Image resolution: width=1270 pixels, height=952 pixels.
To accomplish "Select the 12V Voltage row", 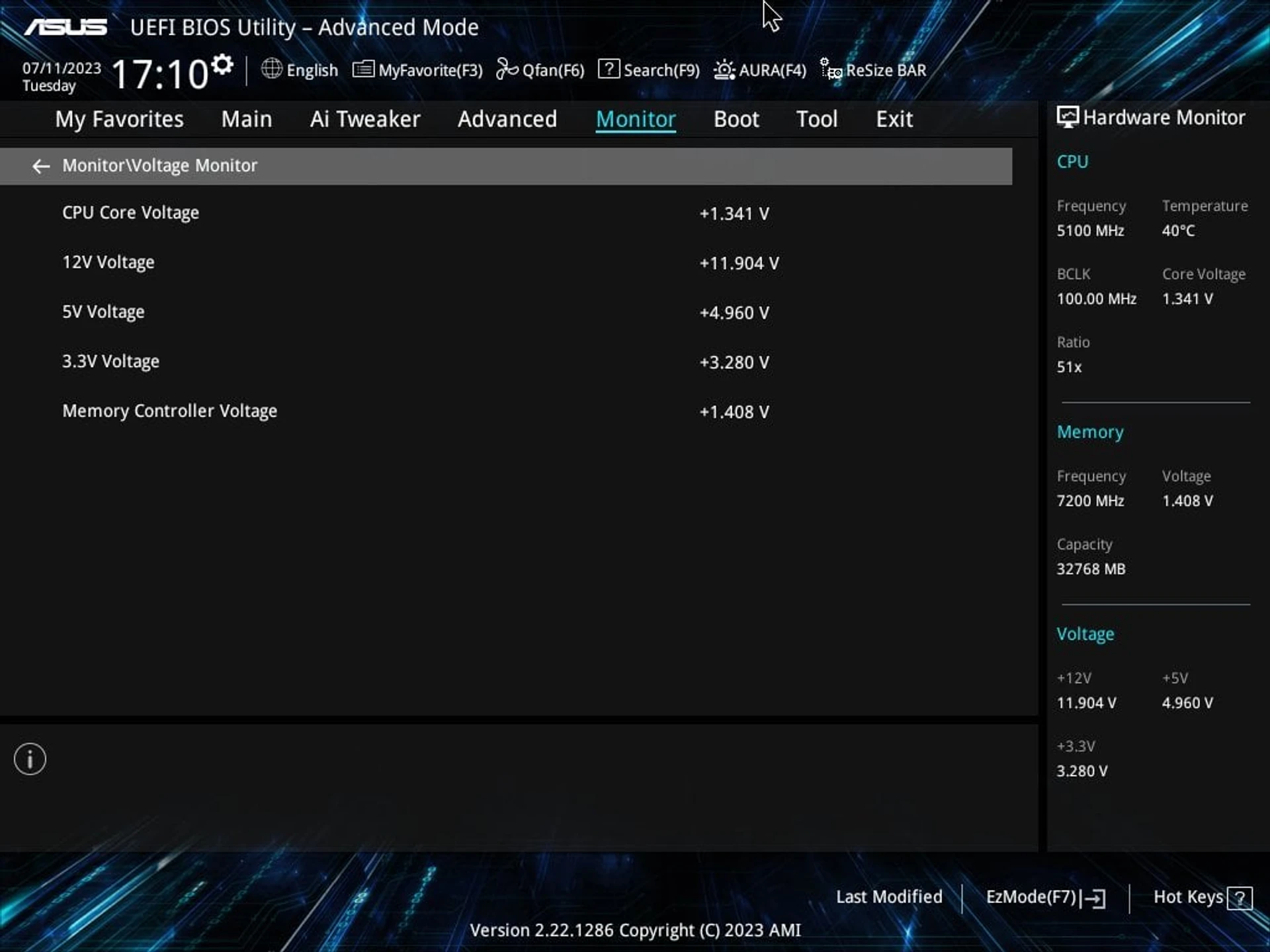I will point(506,262).
